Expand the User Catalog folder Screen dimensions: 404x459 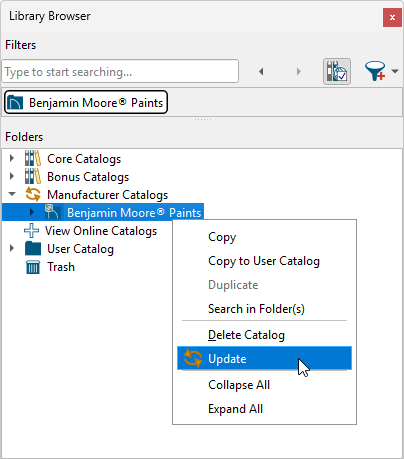tap(12, 248)
